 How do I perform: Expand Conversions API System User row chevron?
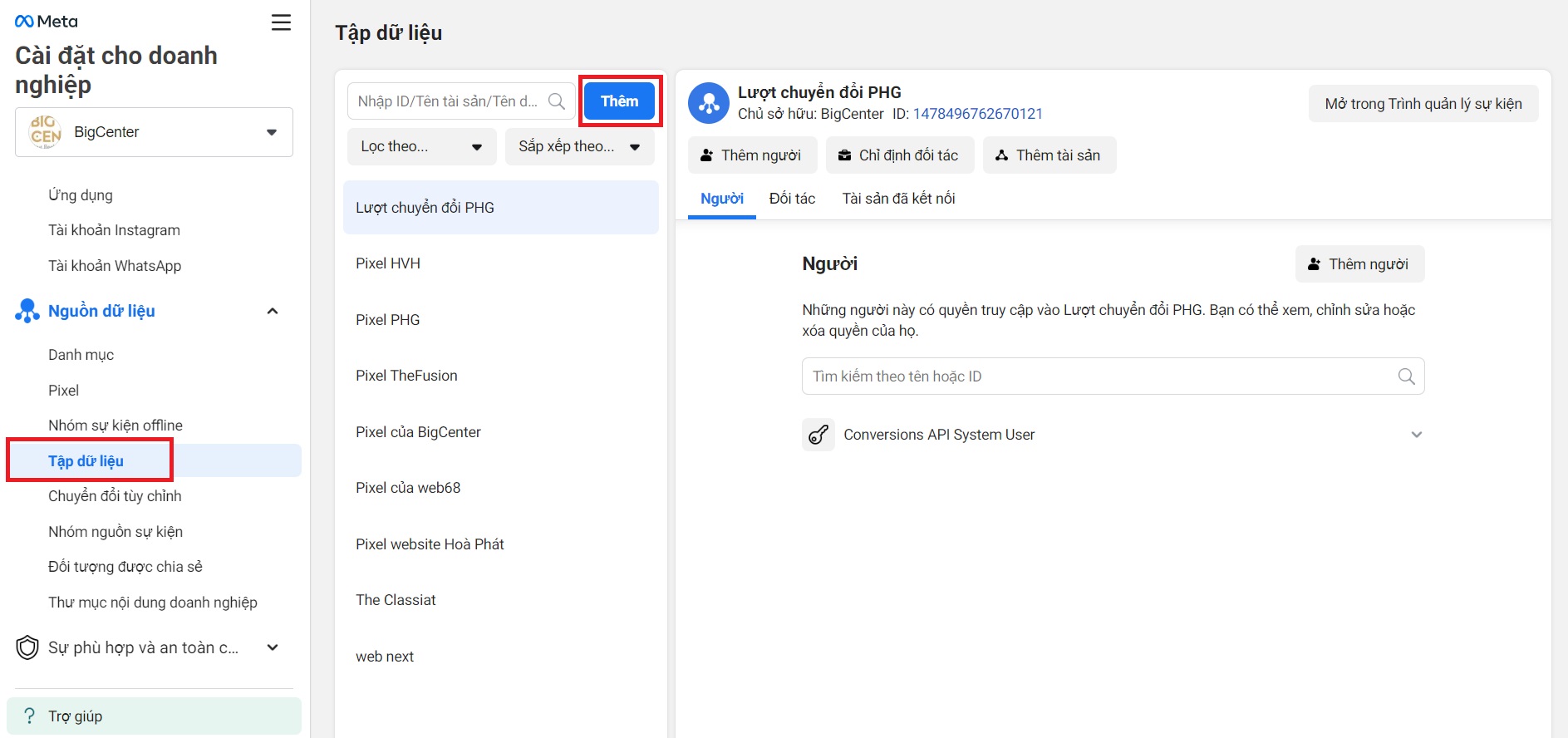pos(1416,435)
